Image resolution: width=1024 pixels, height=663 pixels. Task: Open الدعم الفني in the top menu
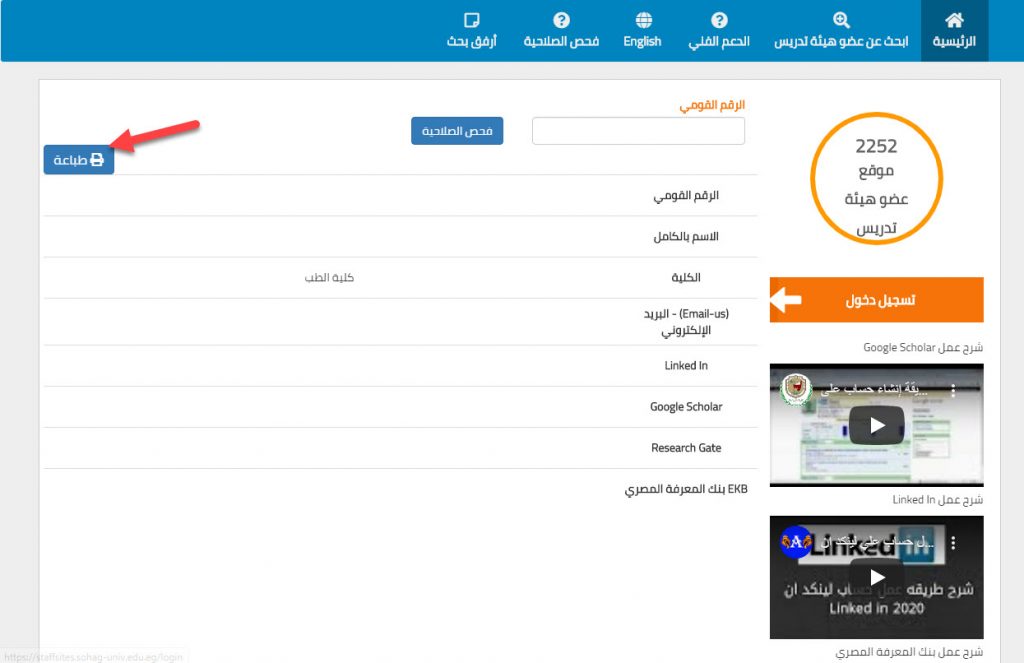pos(719,41)
